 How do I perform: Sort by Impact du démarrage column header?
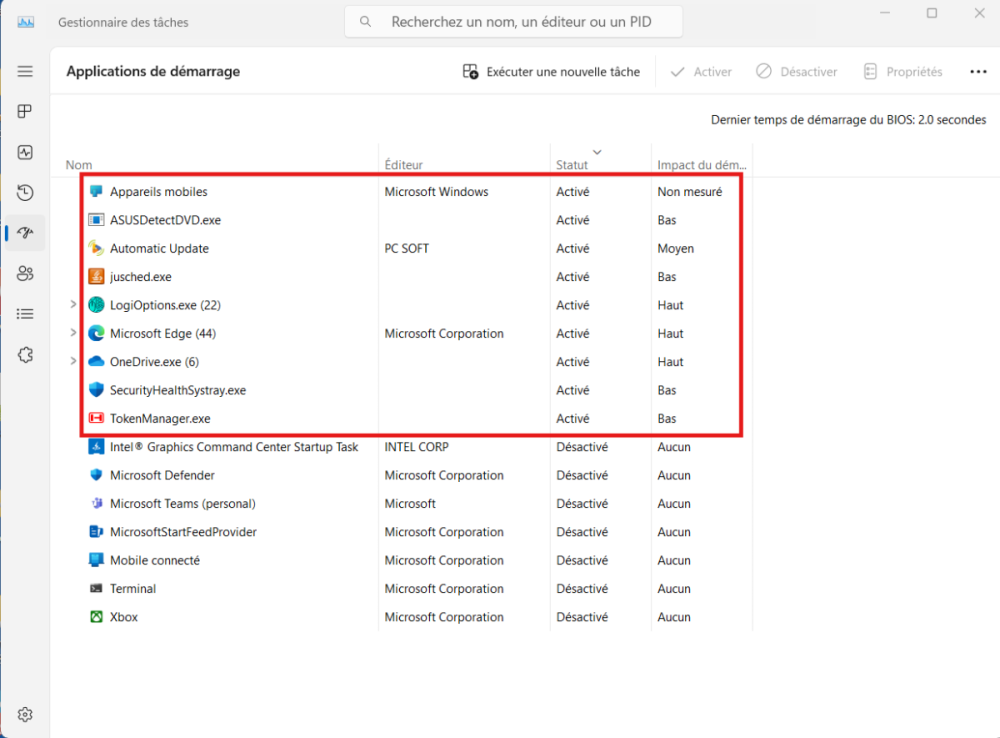[x=702, y=165]
